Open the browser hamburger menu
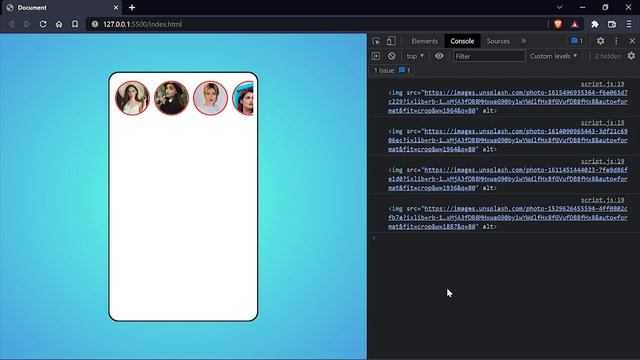This screenshot has height=360, width=640. 629,24
